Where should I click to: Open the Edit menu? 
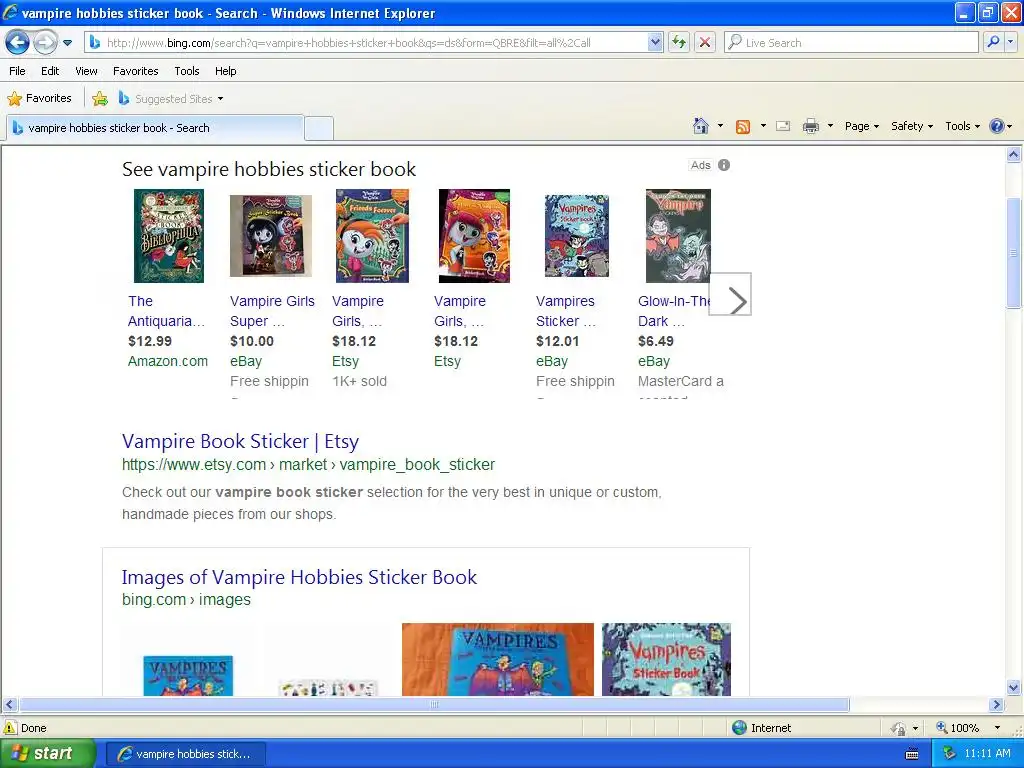coord(50,71)
